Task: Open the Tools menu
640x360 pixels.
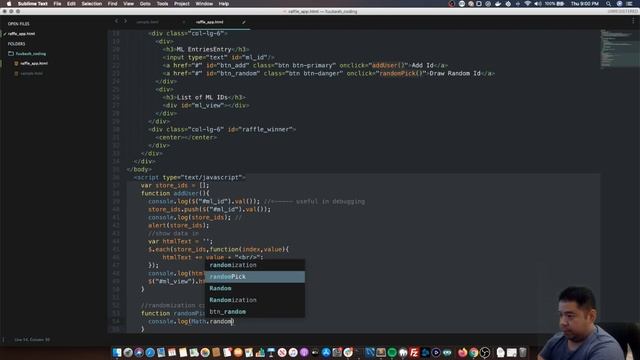Action: coord(162,4)
